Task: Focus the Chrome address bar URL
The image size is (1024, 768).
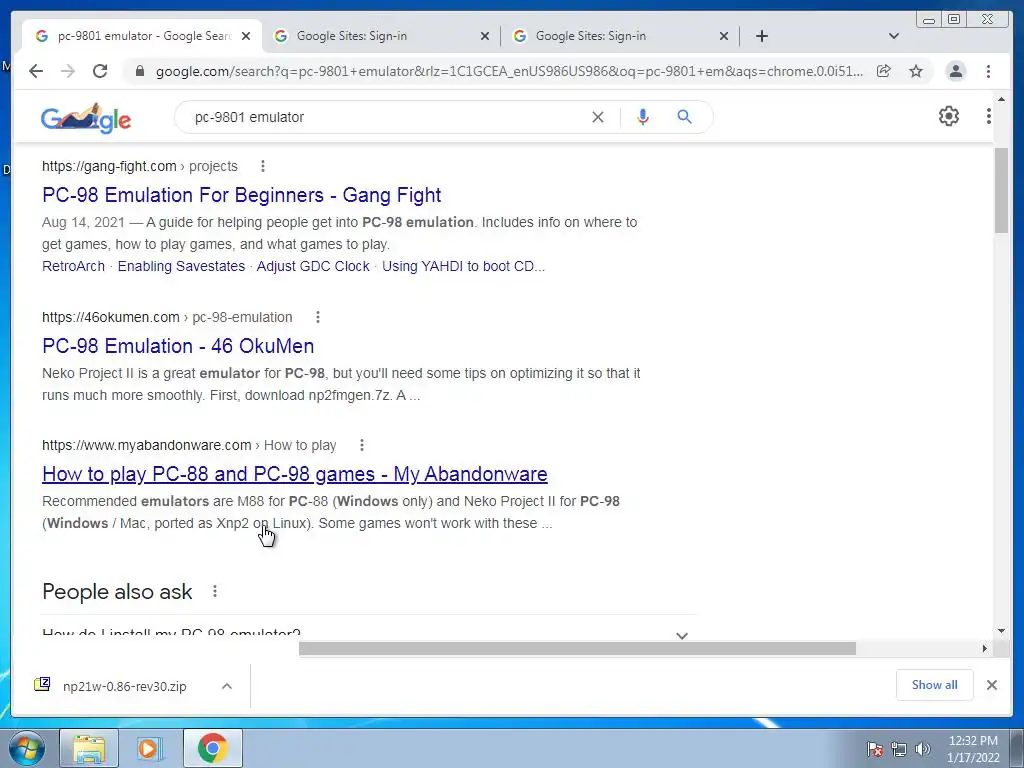Action: pos(509,71)
